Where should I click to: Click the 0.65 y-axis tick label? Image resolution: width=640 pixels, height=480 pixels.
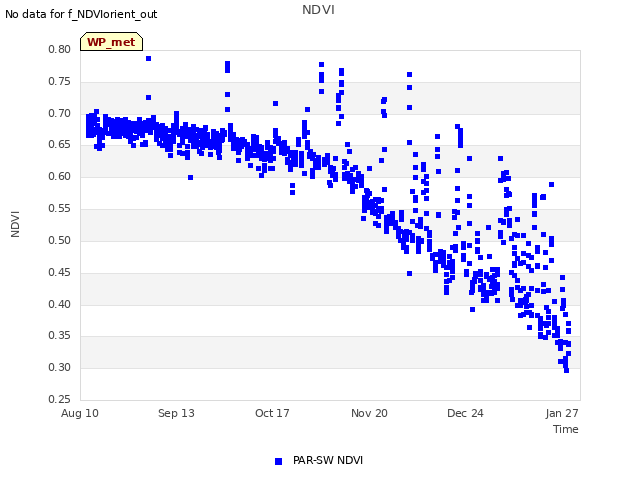(60, 144)
